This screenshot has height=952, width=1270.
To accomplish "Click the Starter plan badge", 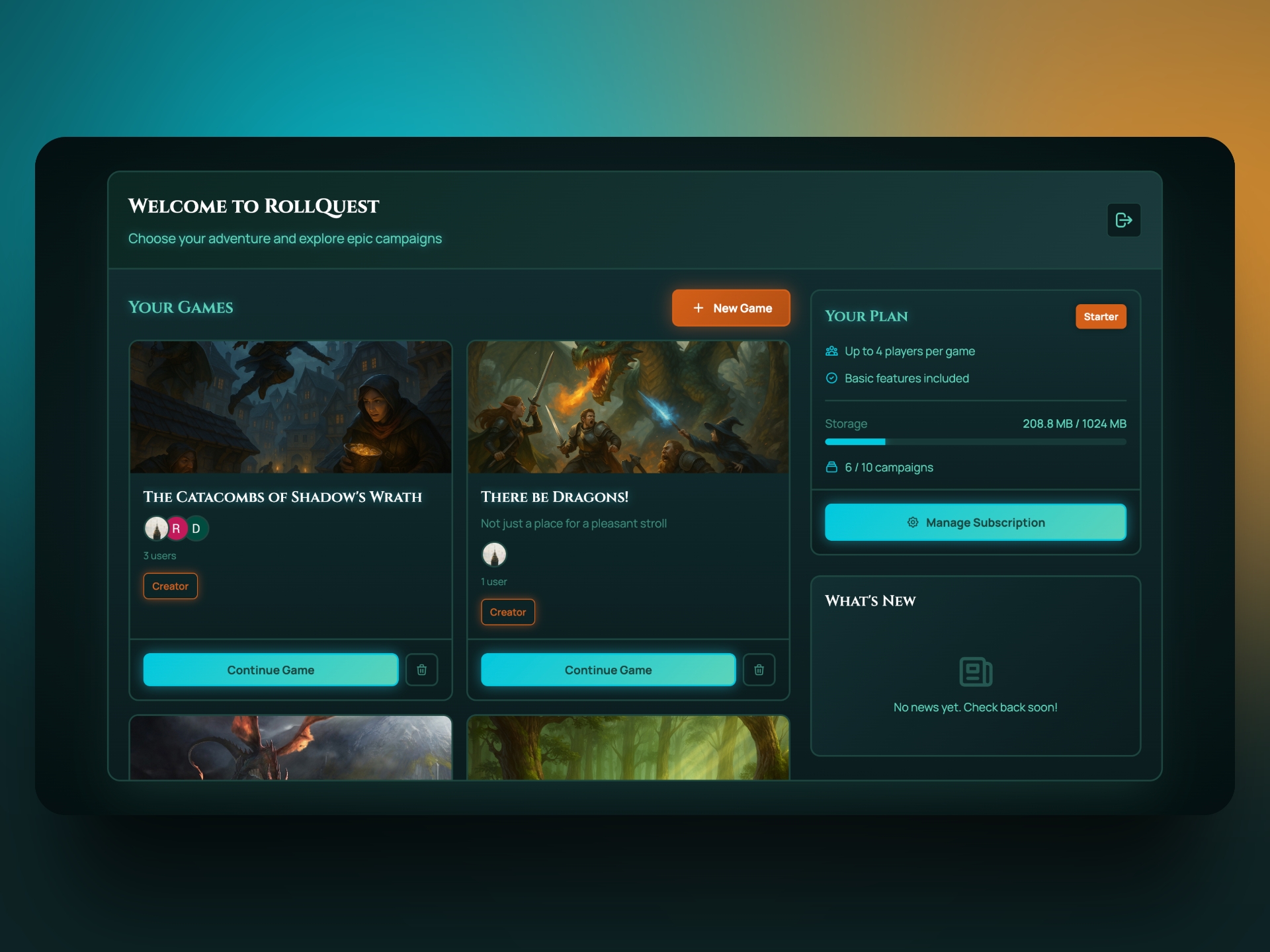I will [1100, 317].
